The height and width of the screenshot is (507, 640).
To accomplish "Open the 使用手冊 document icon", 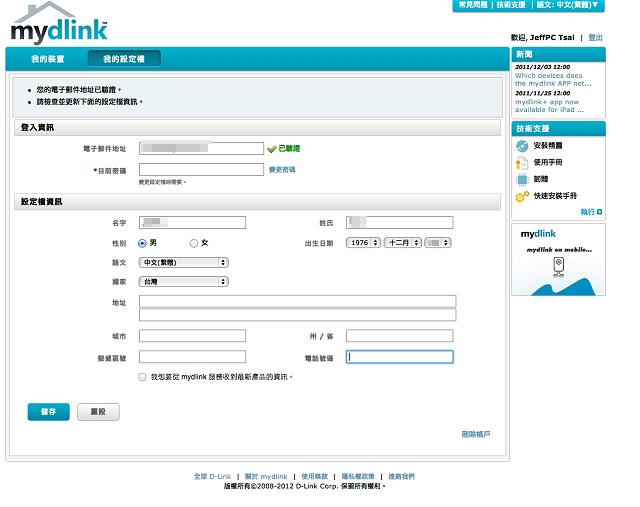I will 522,162.
